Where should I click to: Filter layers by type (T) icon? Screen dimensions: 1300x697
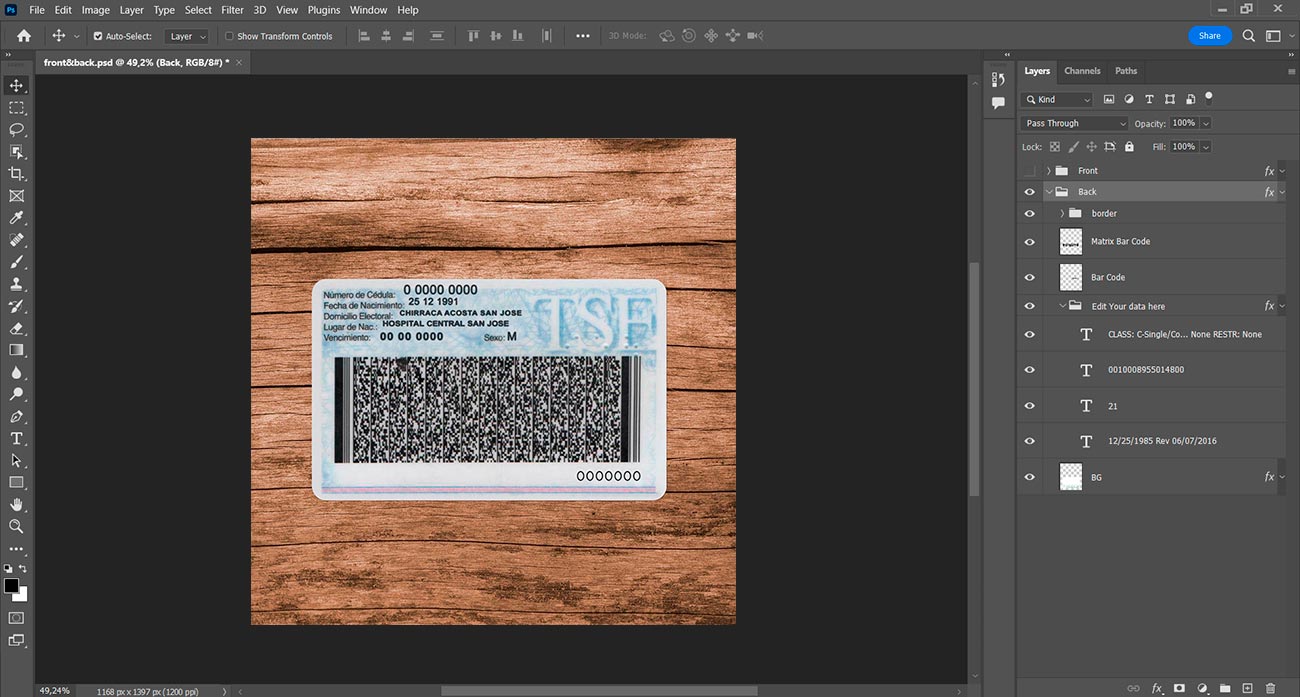[x=1149, y=99]
